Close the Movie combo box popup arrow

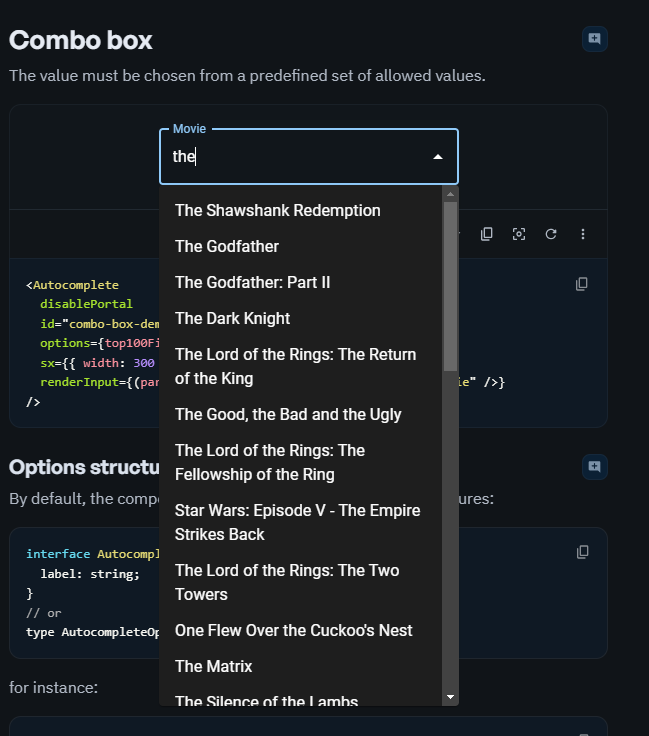pyautogui.click(x=437, y=157)
